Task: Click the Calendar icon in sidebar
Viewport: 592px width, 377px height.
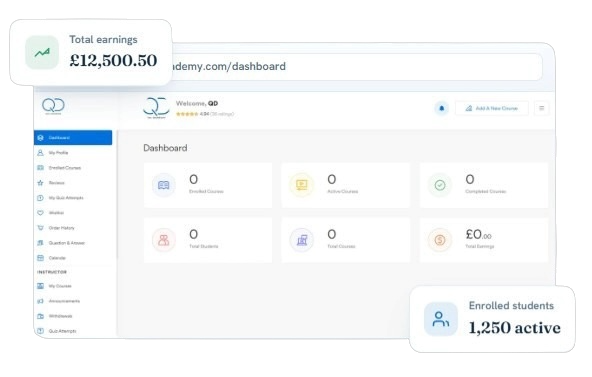Action: coord(40,258)
